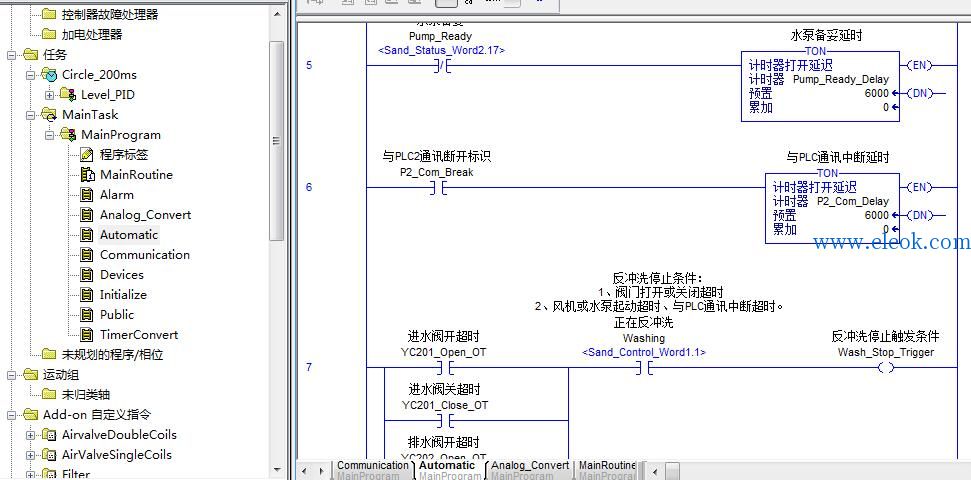Viewport: 971px width, 480px height.
Task: Click accumulated value 0 of Pump_Ready_Delay
Action: tap(886, 108)
